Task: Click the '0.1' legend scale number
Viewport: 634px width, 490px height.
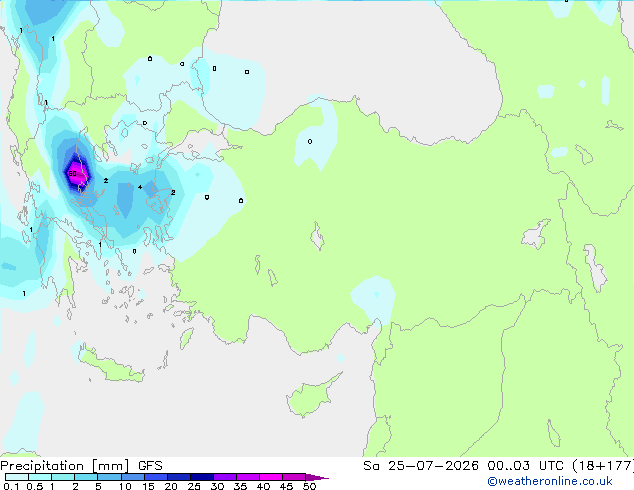Action: 11,486
